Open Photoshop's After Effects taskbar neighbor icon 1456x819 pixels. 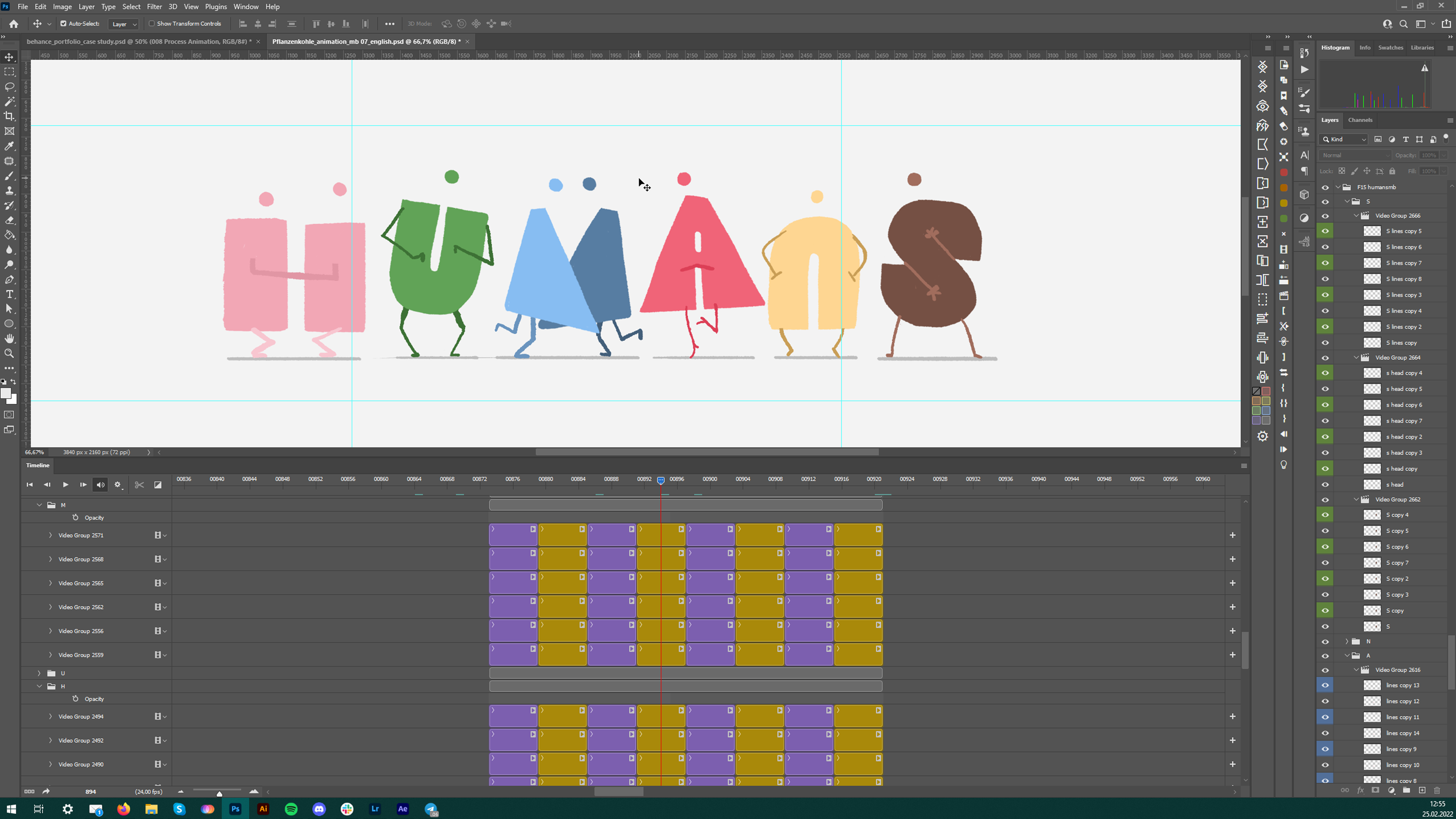coord(402,809)
